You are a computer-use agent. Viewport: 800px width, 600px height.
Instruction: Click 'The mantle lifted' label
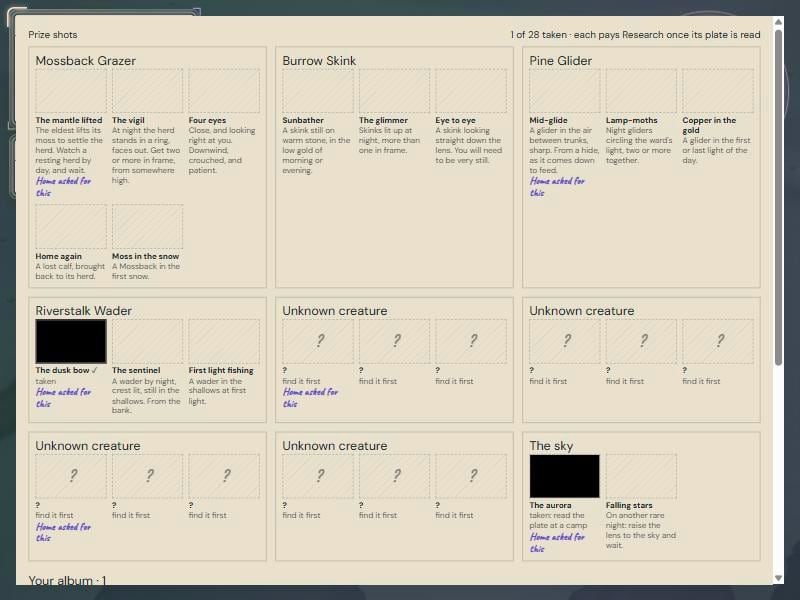(x=69, y=120)
